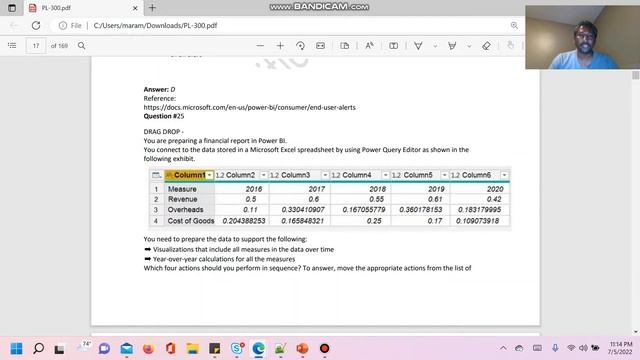The width and height of the screenshot is (640, 360).
Task: Click the table corner icon in exhibit
Action: click(156, 175)
